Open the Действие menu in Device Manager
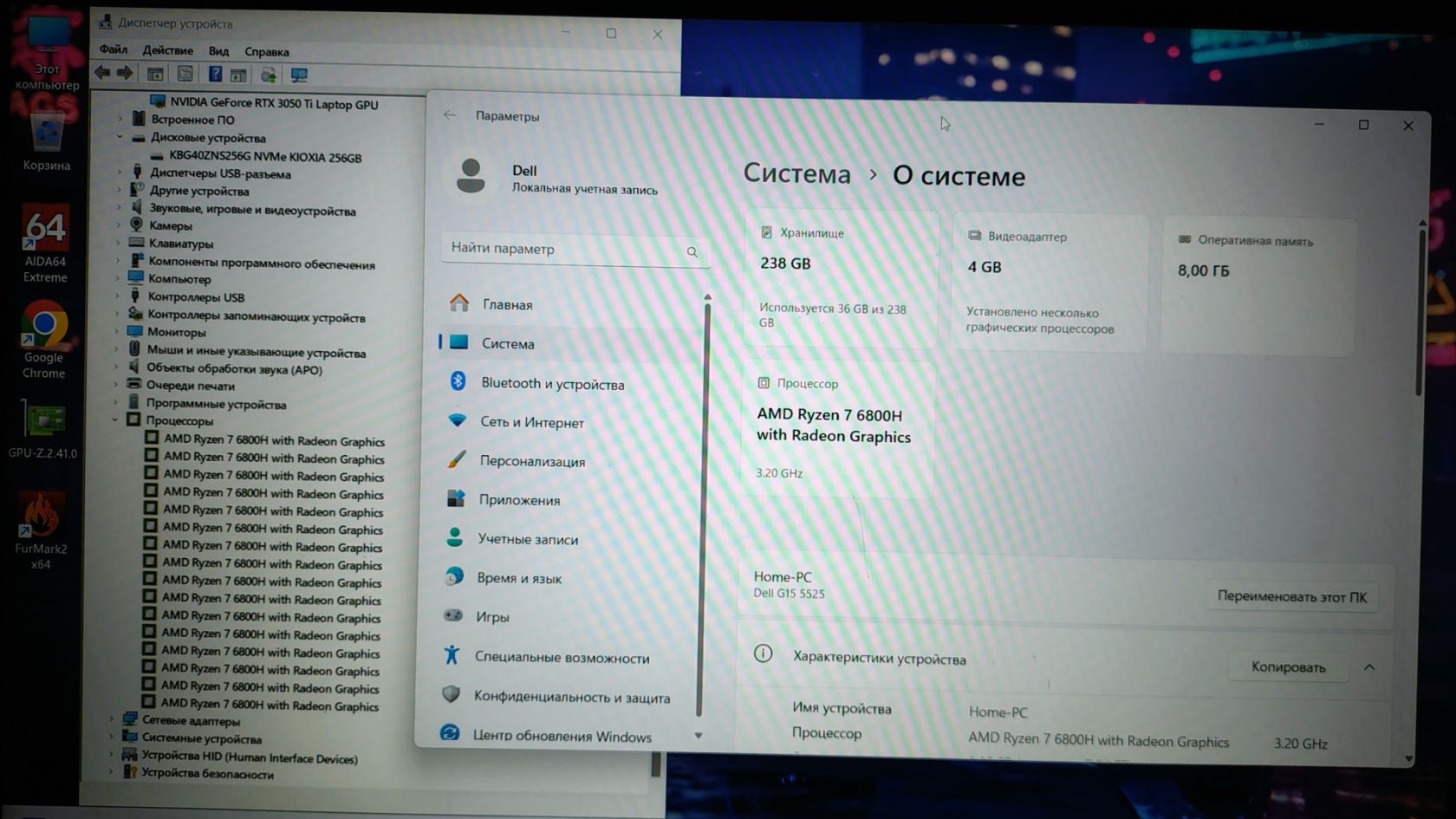 point(167,50)
